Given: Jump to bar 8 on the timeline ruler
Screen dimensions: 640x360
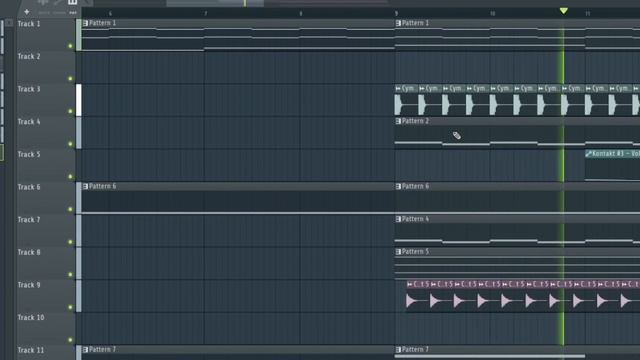Looking at the screenshot, I should (x=301, y=14).
